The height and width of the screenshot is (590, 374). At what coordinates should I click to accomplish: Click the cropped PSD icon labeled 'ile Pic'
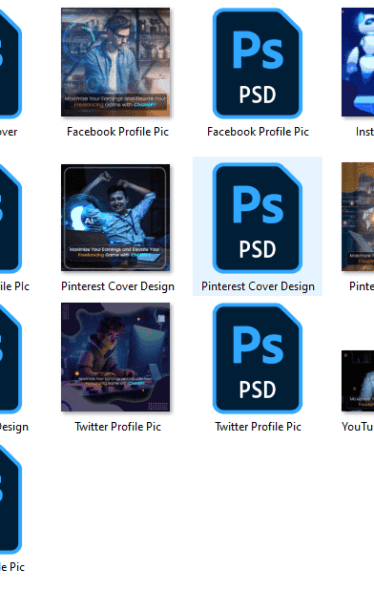(x=11, y=218)
